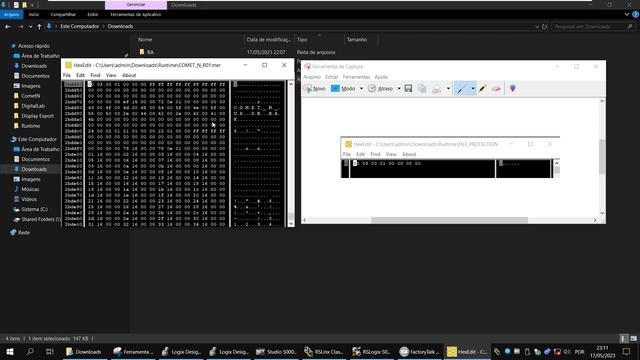Image resolution: width=640 pixels, height=360 pixels.
Task: Open Studio 5000 from the taskbar
Action: tap(277, 351)
